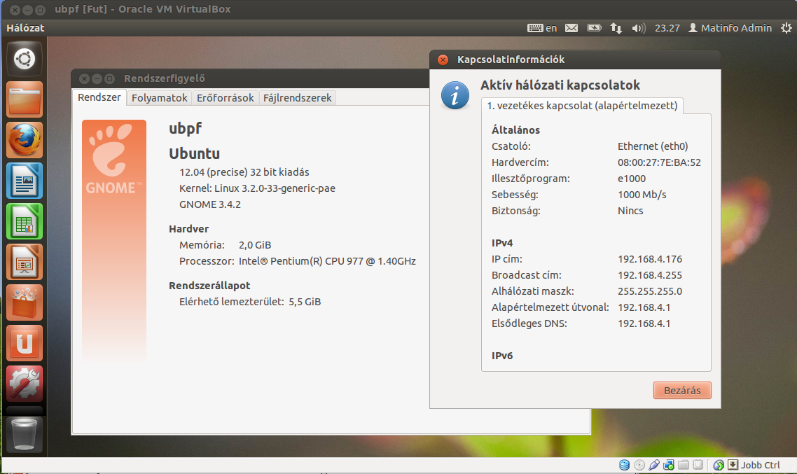The width and height of the screenshot is (797, 474).
Task: Click the 'Jobb Ctrl' host key label
Action: [760, 465]
